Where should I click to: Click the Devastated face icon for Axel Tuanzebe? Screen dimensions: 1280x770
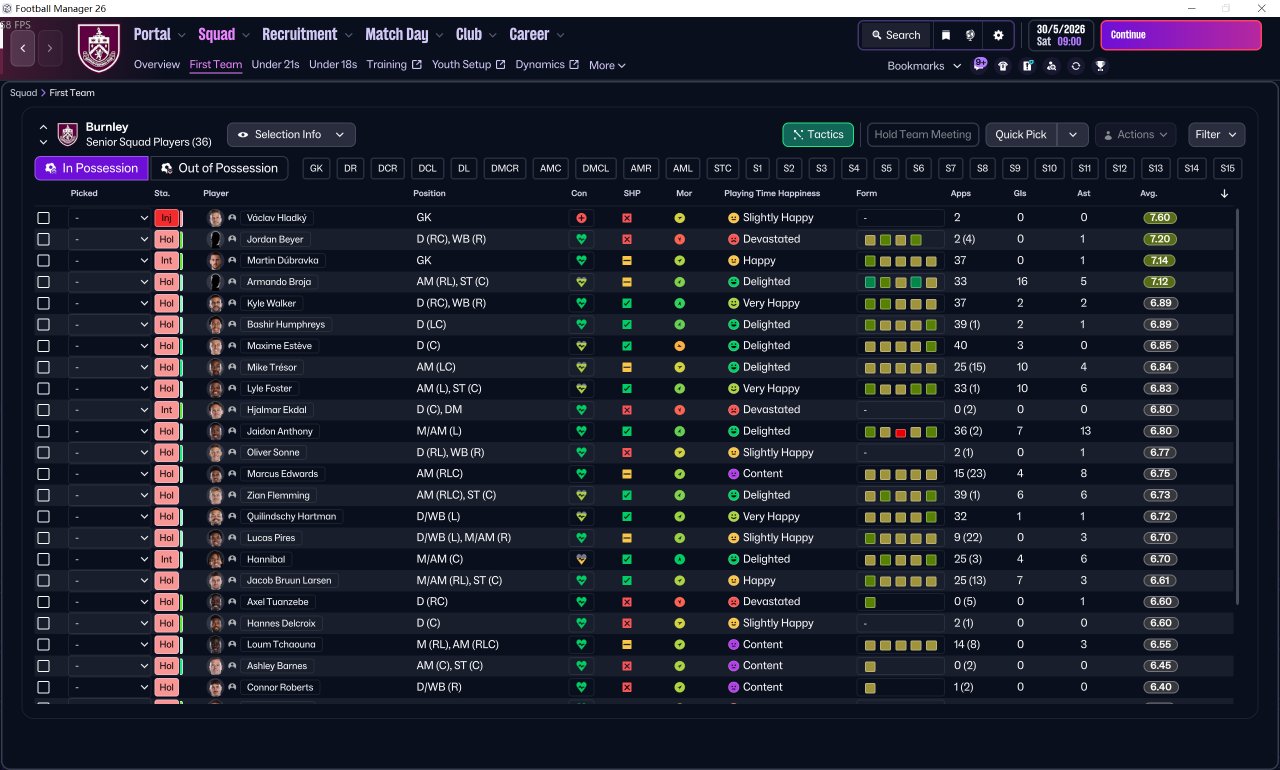click(733, 602)
